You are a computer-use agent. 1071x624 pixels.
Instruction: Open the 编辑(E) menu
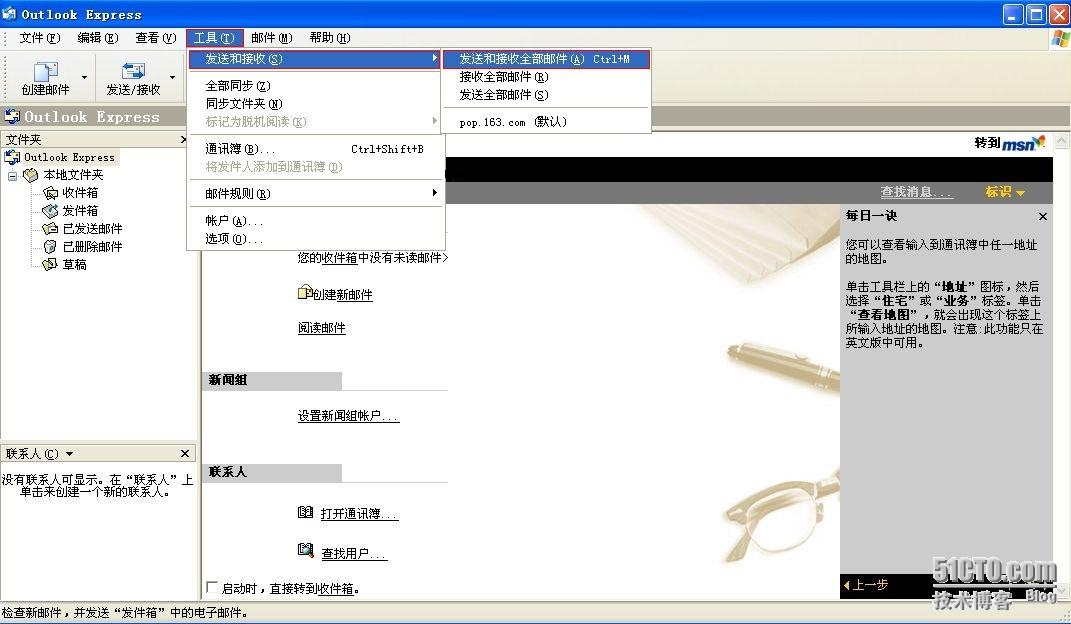tap(98, 38)
